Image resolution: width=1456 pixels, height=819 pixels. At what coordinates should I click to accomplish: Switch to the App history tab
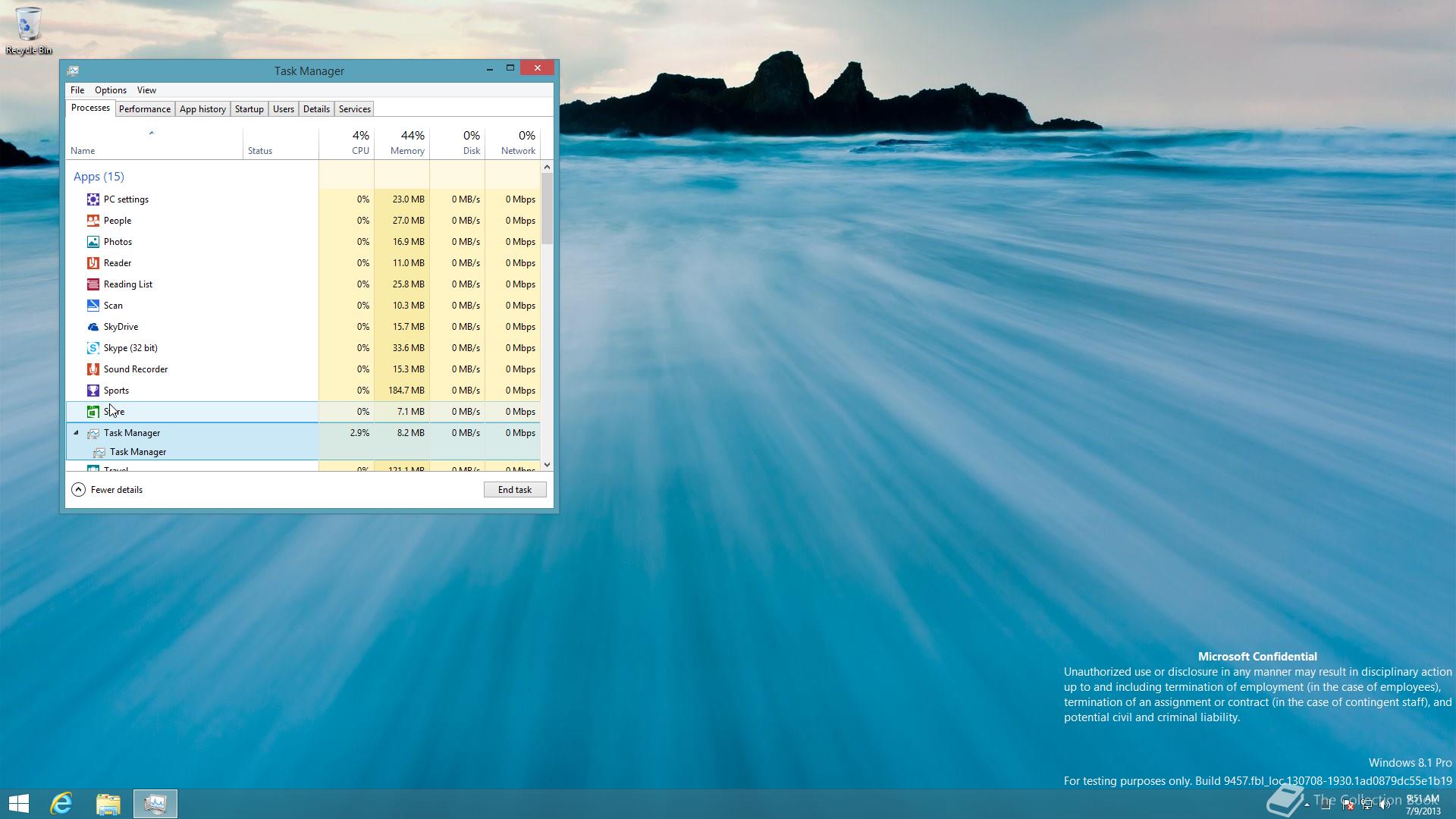click(202, 109)
